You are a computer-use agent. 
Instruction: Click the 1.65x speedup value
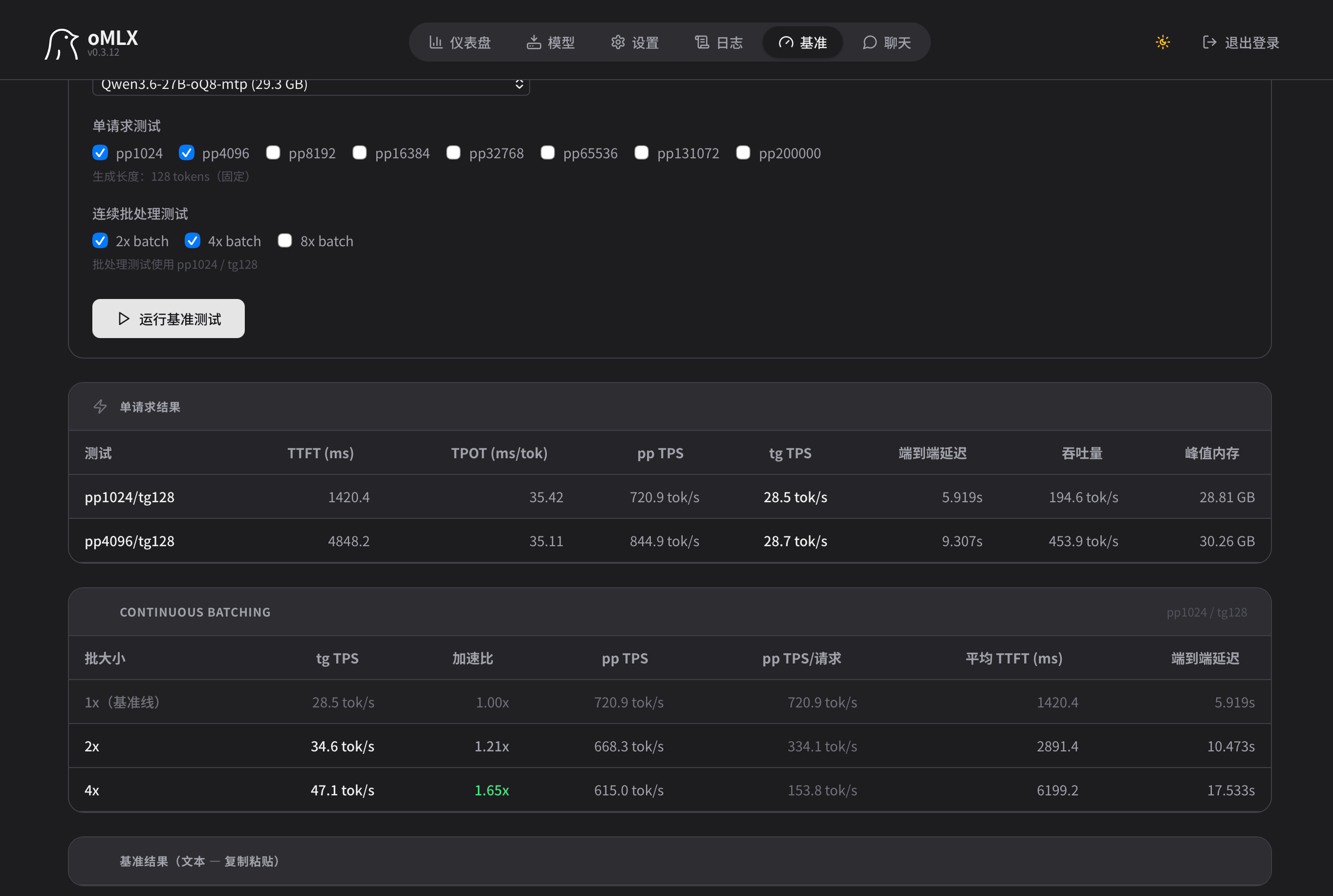click(492, 790)
